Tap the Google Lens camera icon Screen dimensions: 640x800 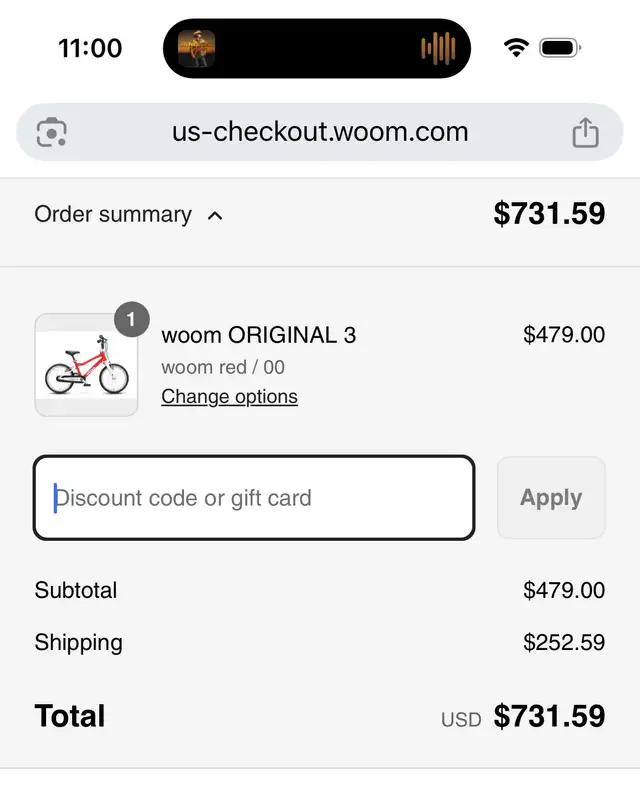[x=52, y=132]
